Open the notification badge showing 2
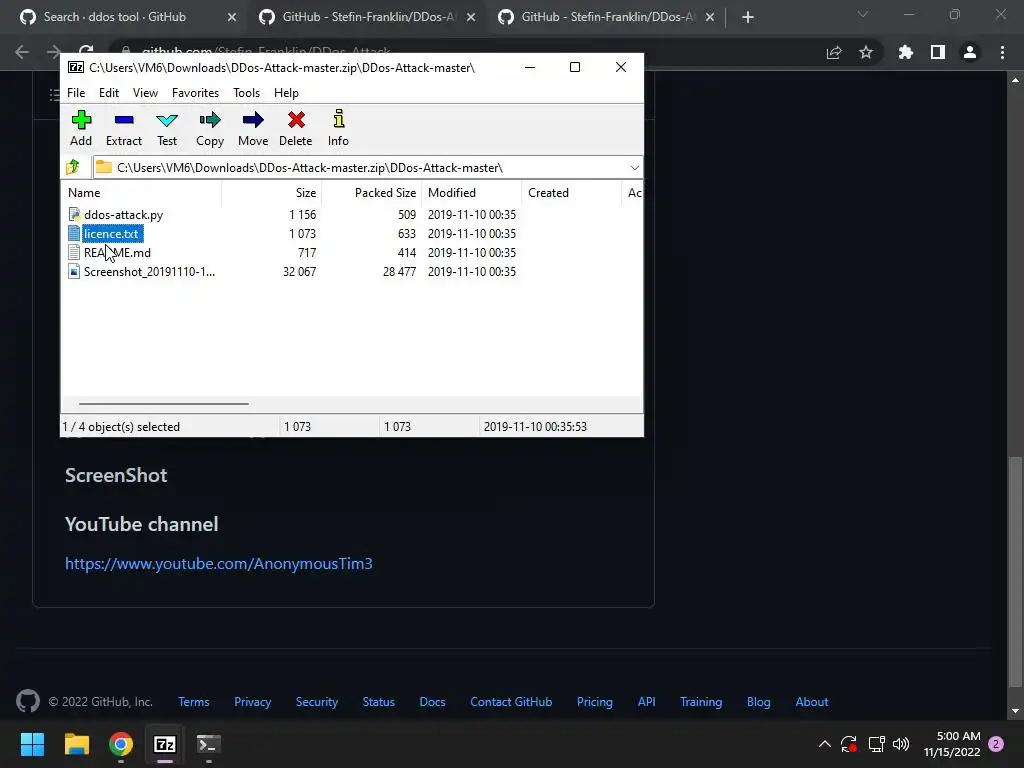The height and width of the screenshot is (768, 1024). click(996, 744)
